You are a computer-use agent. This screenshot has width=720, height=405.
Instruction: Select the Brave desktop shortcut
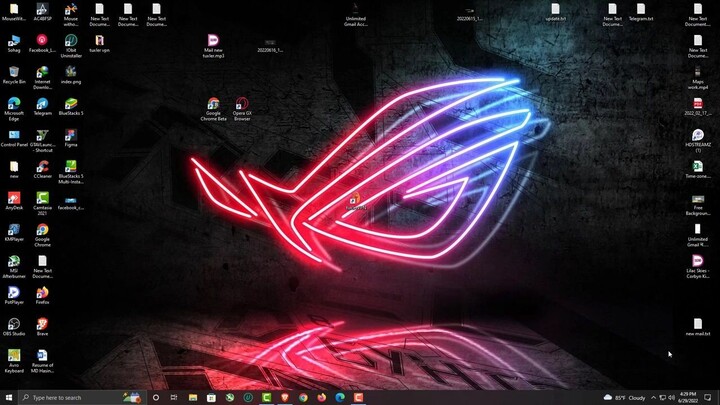[42, 327]
